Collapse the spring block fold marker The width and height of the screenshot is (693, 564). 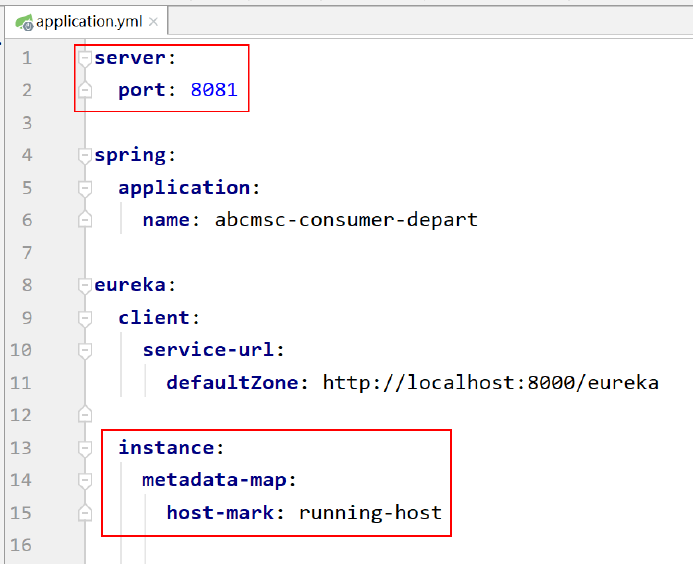click(x=85, y=155)
